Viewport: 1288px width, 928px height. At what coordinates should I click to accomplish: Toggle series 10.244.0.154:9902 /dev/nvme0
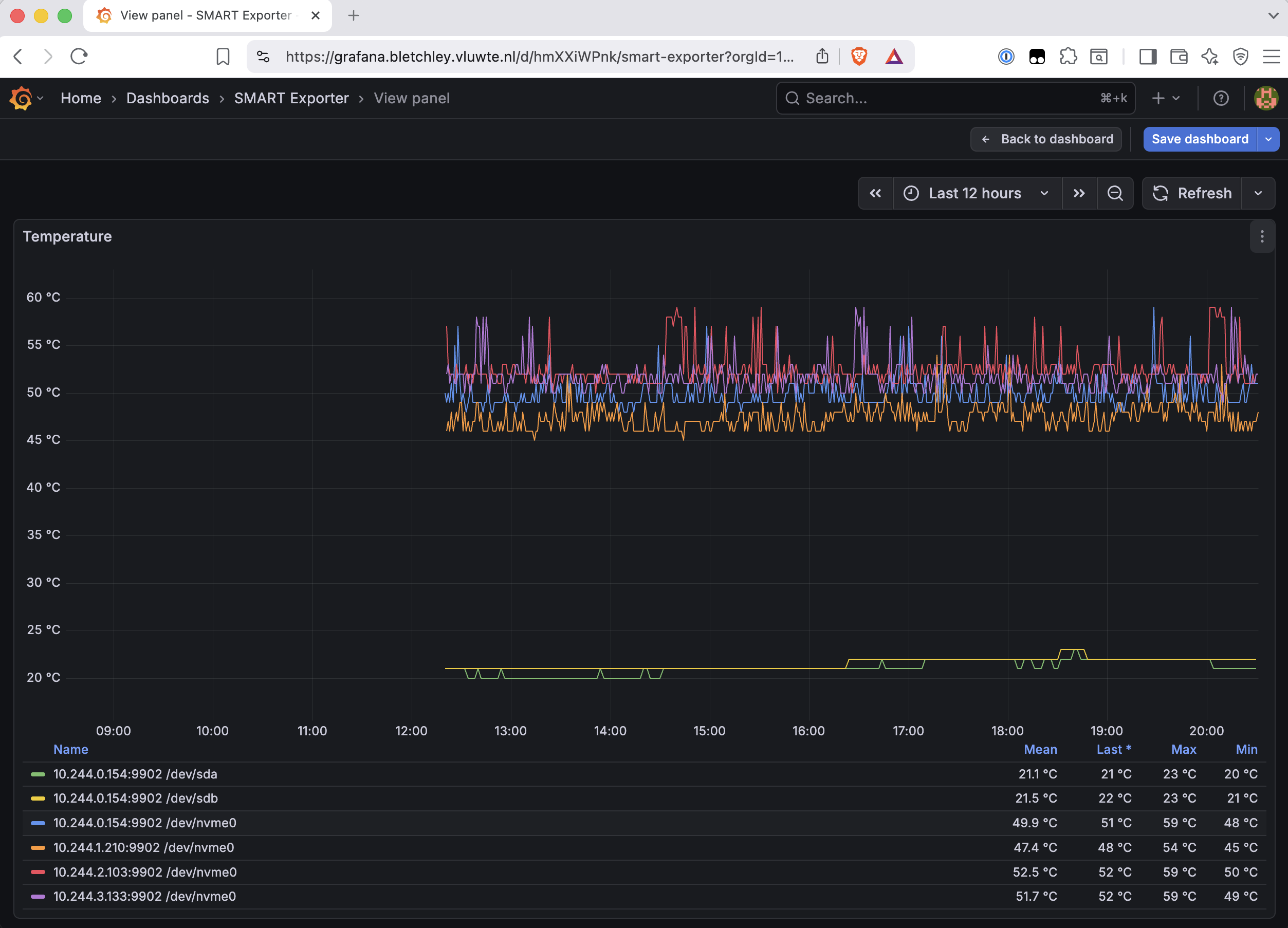(145, 823)
